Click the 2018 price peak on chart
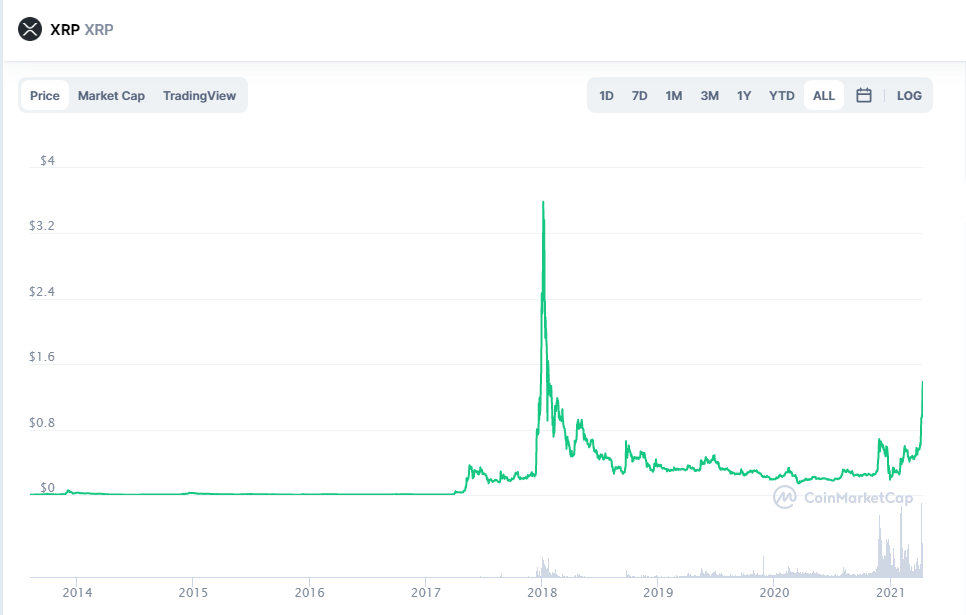Screen dimensions: 966x615 [x=543, y=202]
